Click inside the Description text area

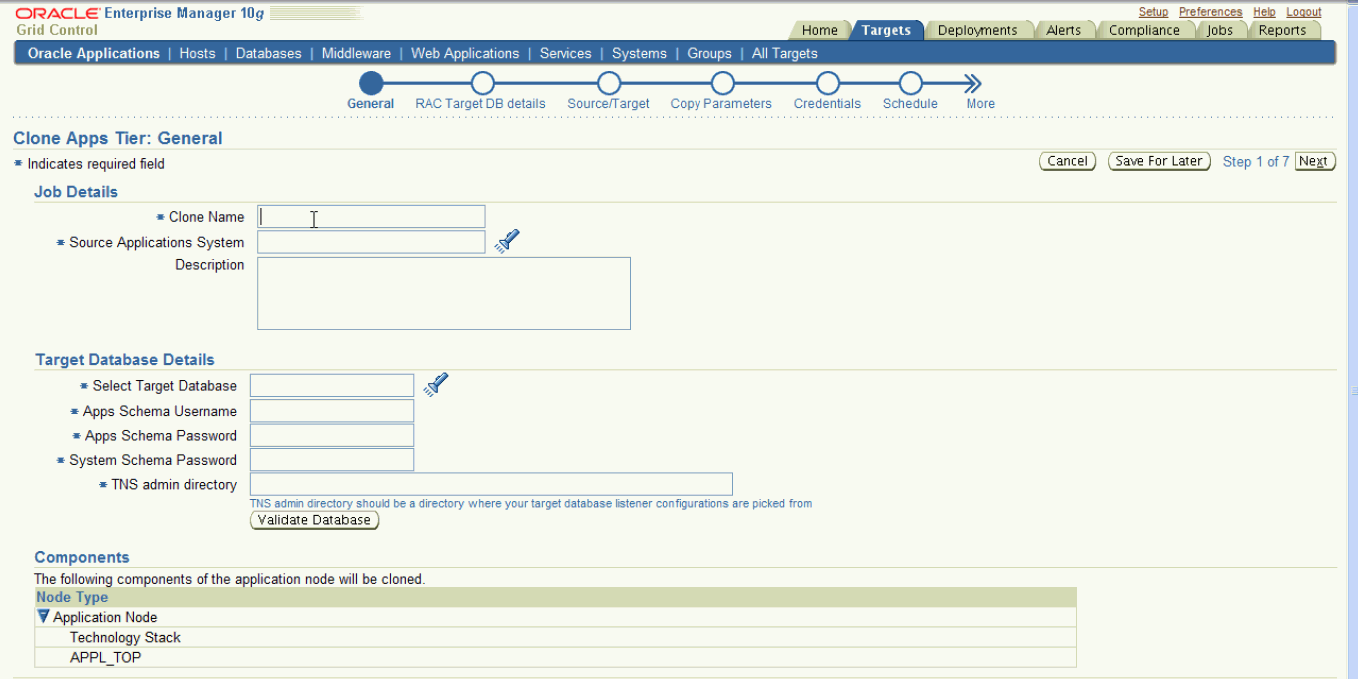click(x=444, y=293)
